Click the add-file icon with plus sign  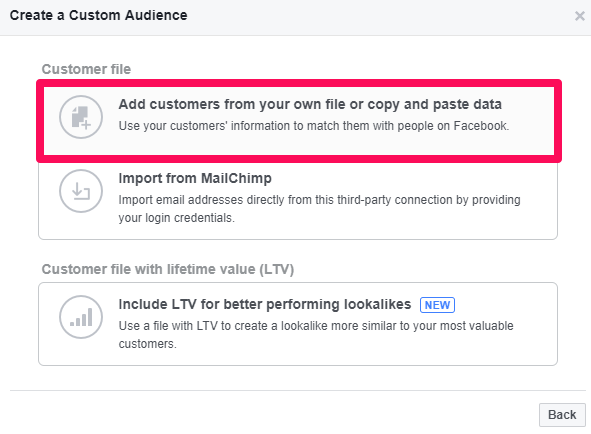81,117
